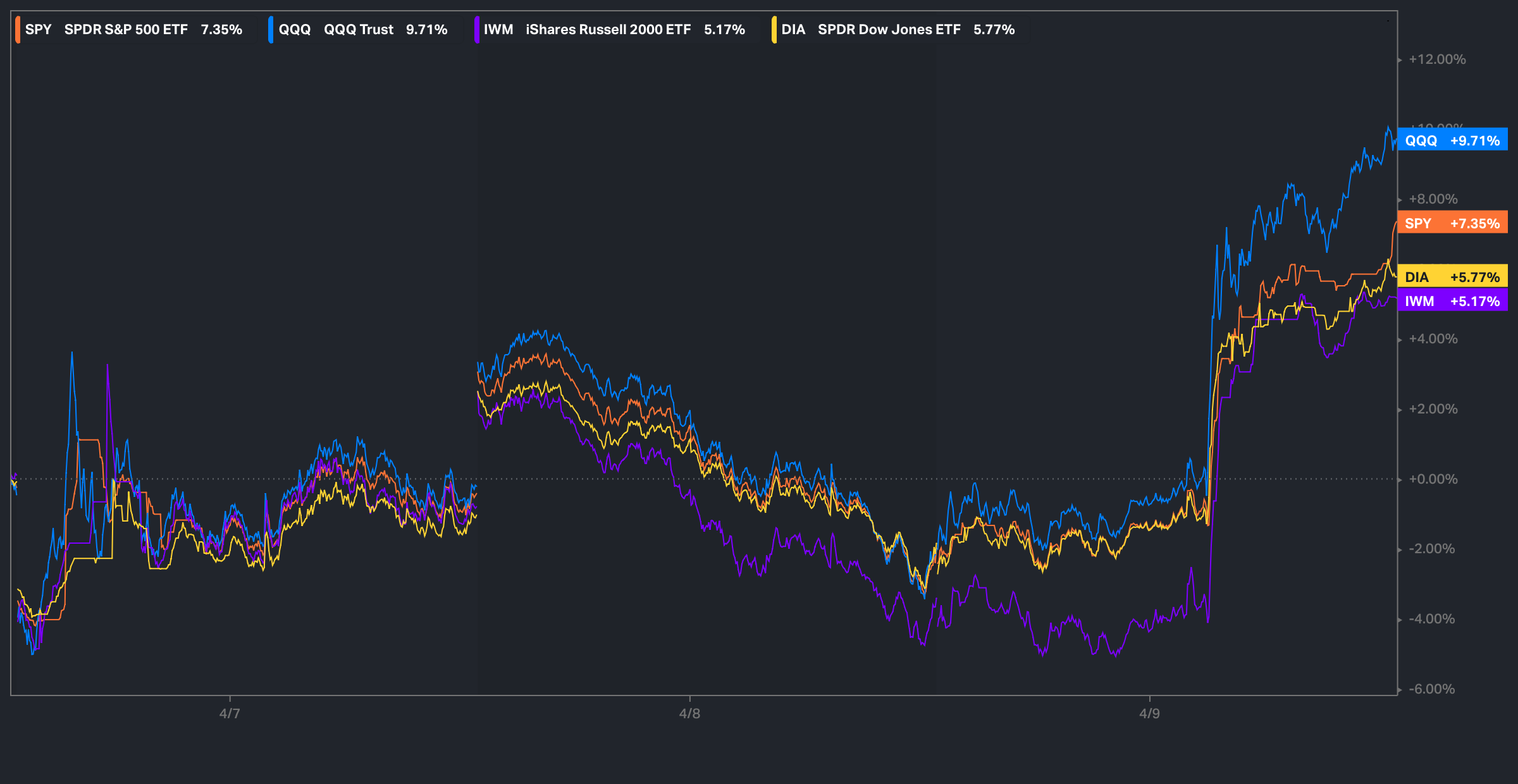This screenshot has height=784, width=1518.
Task: Click the purple IWM legend color bar
Action: pos(476,30)
